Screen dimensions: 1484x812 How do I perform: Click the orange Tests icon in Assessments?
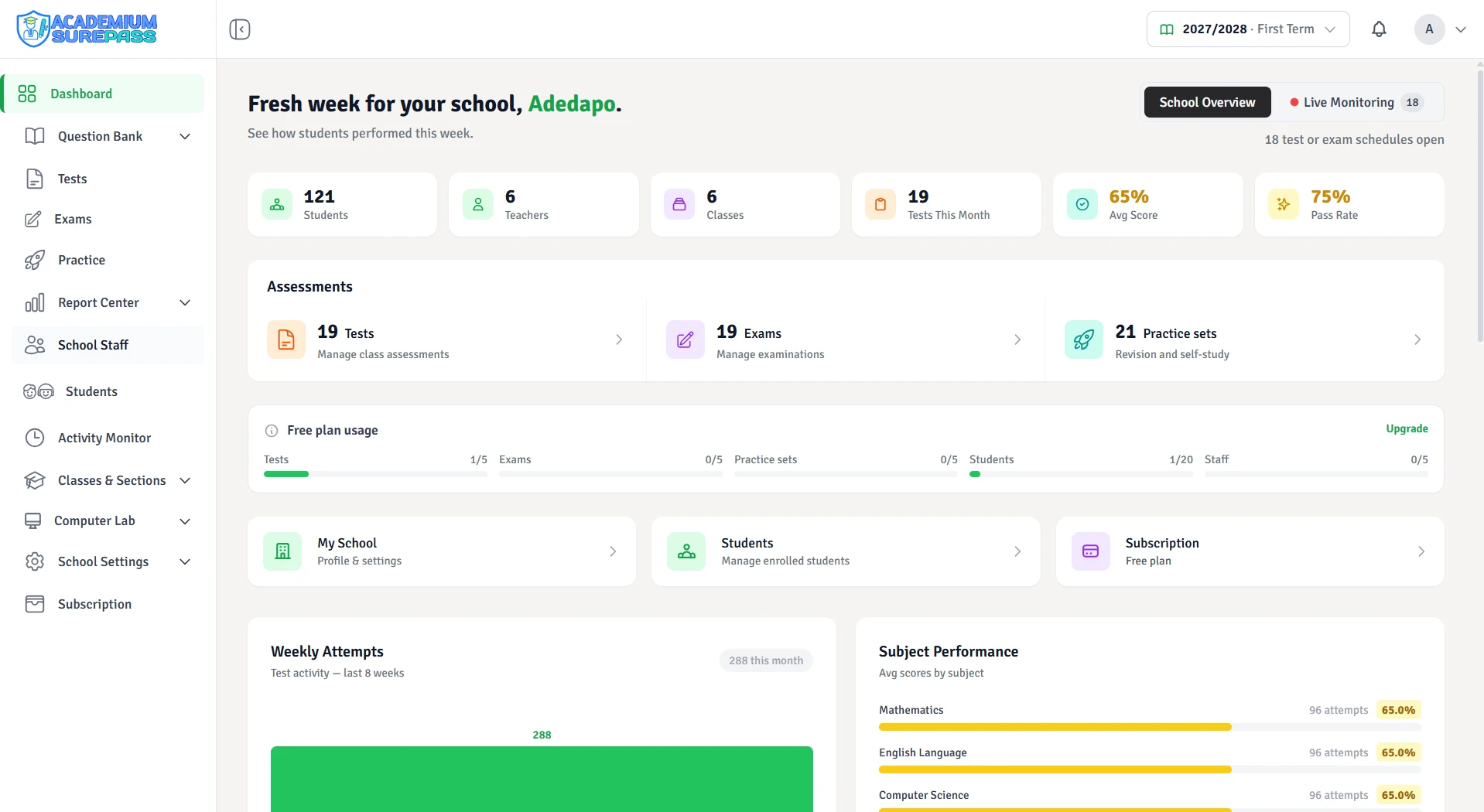(x=286, y=339)
